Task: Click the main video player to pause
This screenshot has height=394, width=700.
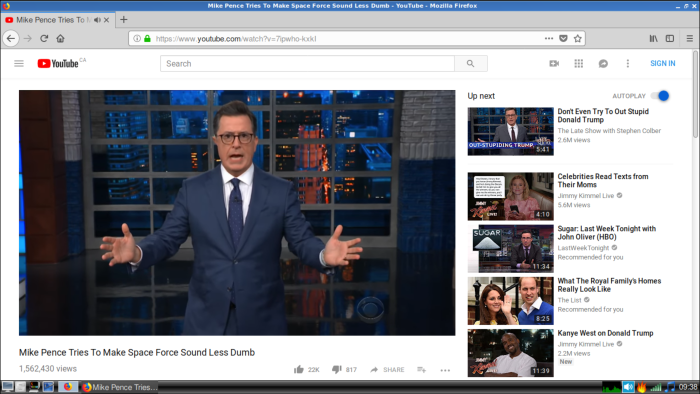Action: pos(237,213)
